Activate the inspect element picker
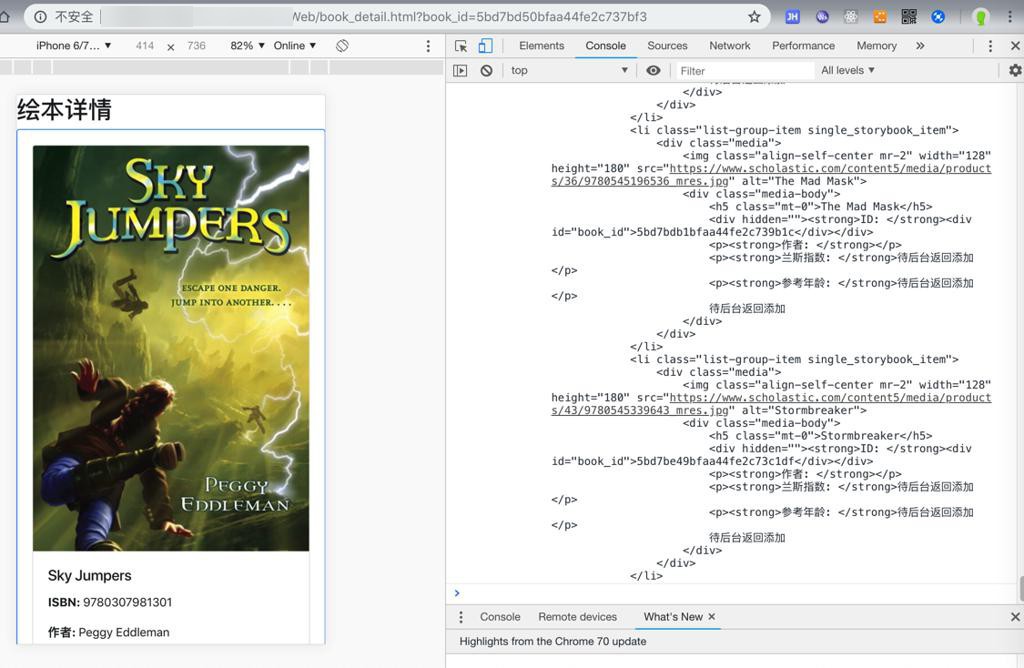1024x668 pixels. point(461,46)
